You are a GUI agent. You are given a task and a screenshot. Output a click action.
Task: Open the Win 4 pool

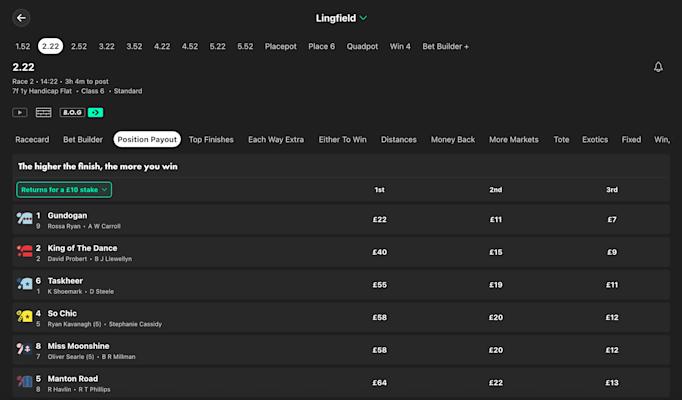click(x=400, y=46)
